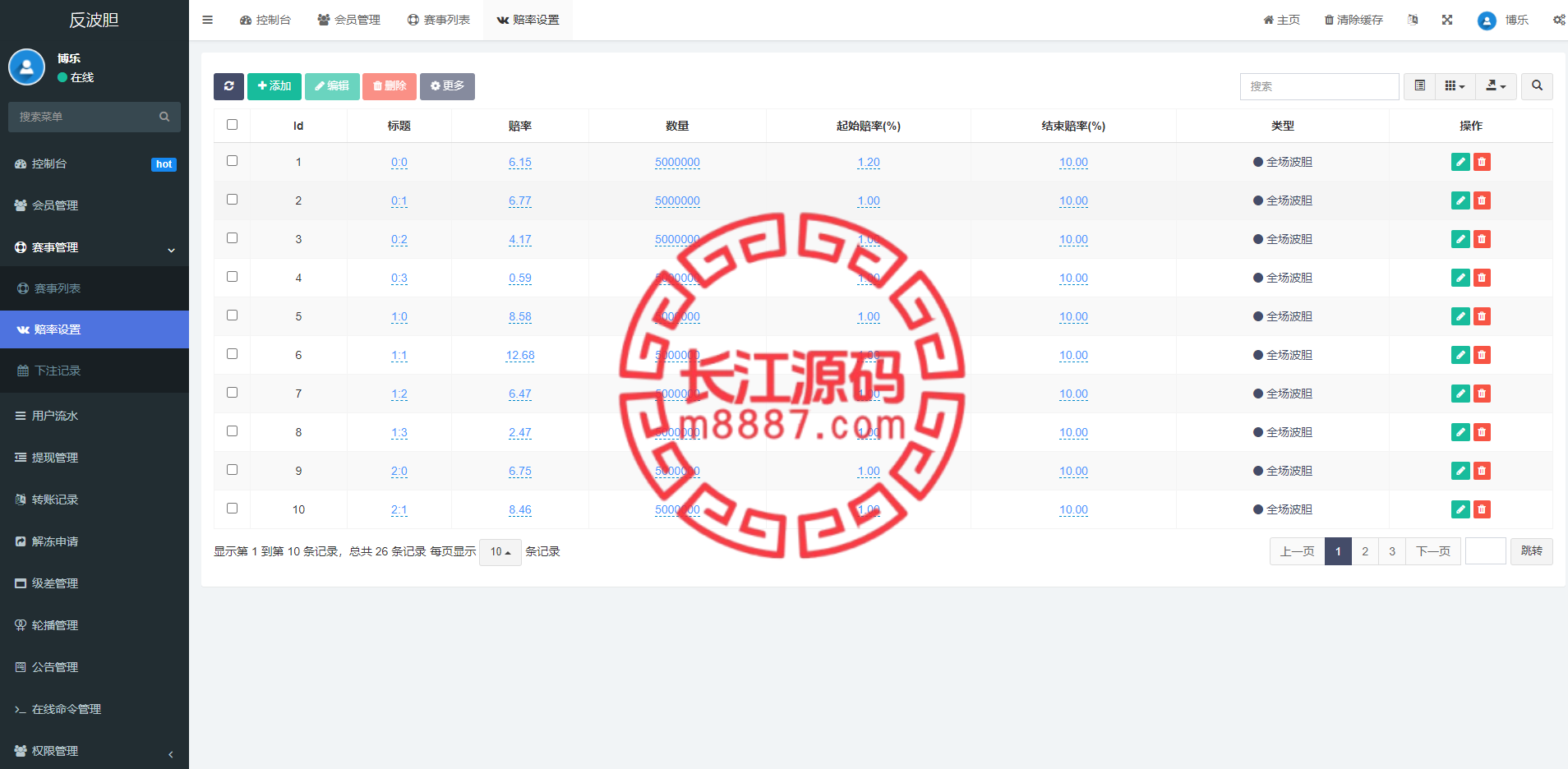Edit row 3 with the green pencil icon
This screenshot has width=1568, height=769.
(x=1460, y=239)
